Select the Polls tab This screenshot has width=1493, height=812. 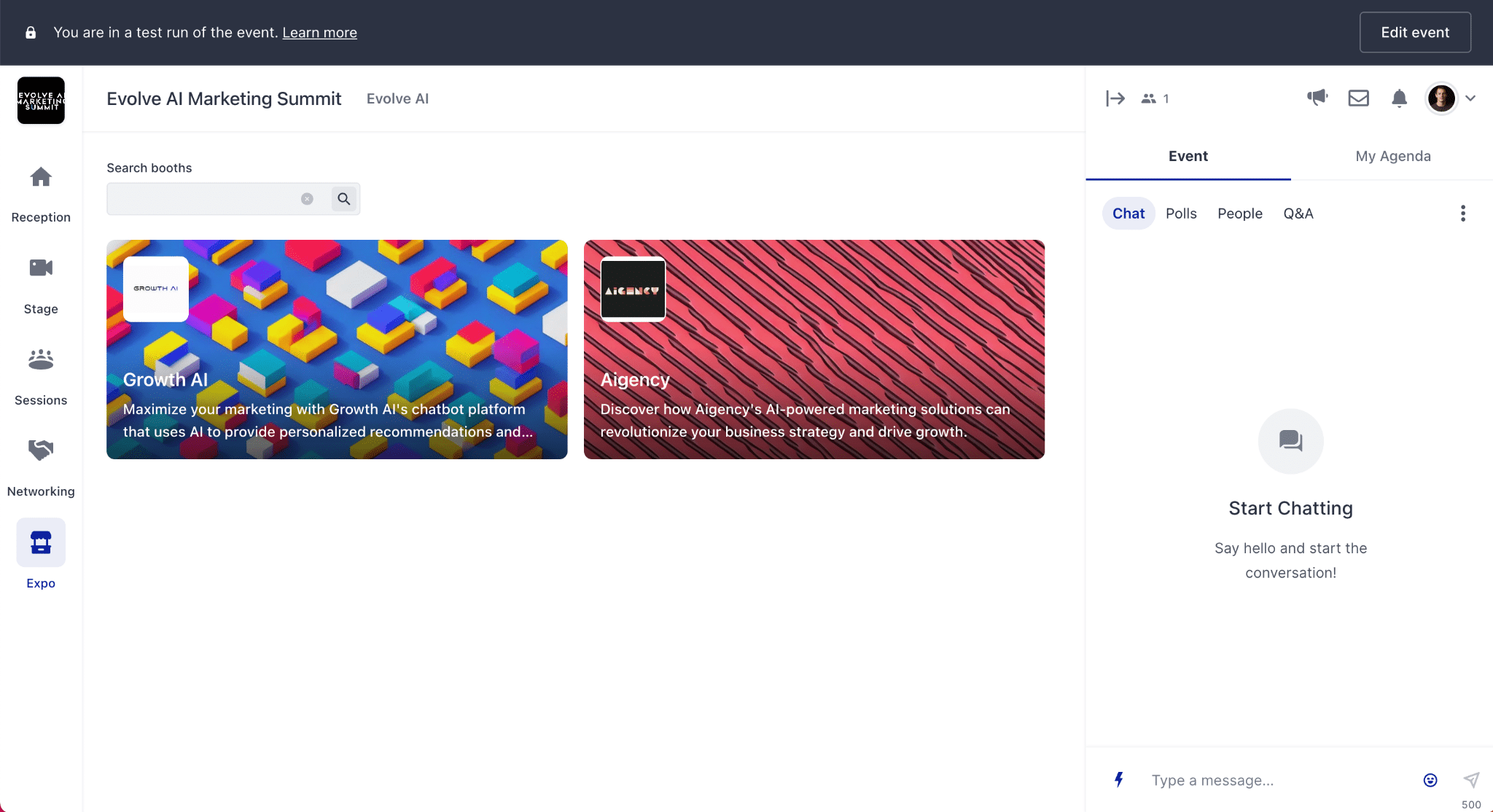1181,214
